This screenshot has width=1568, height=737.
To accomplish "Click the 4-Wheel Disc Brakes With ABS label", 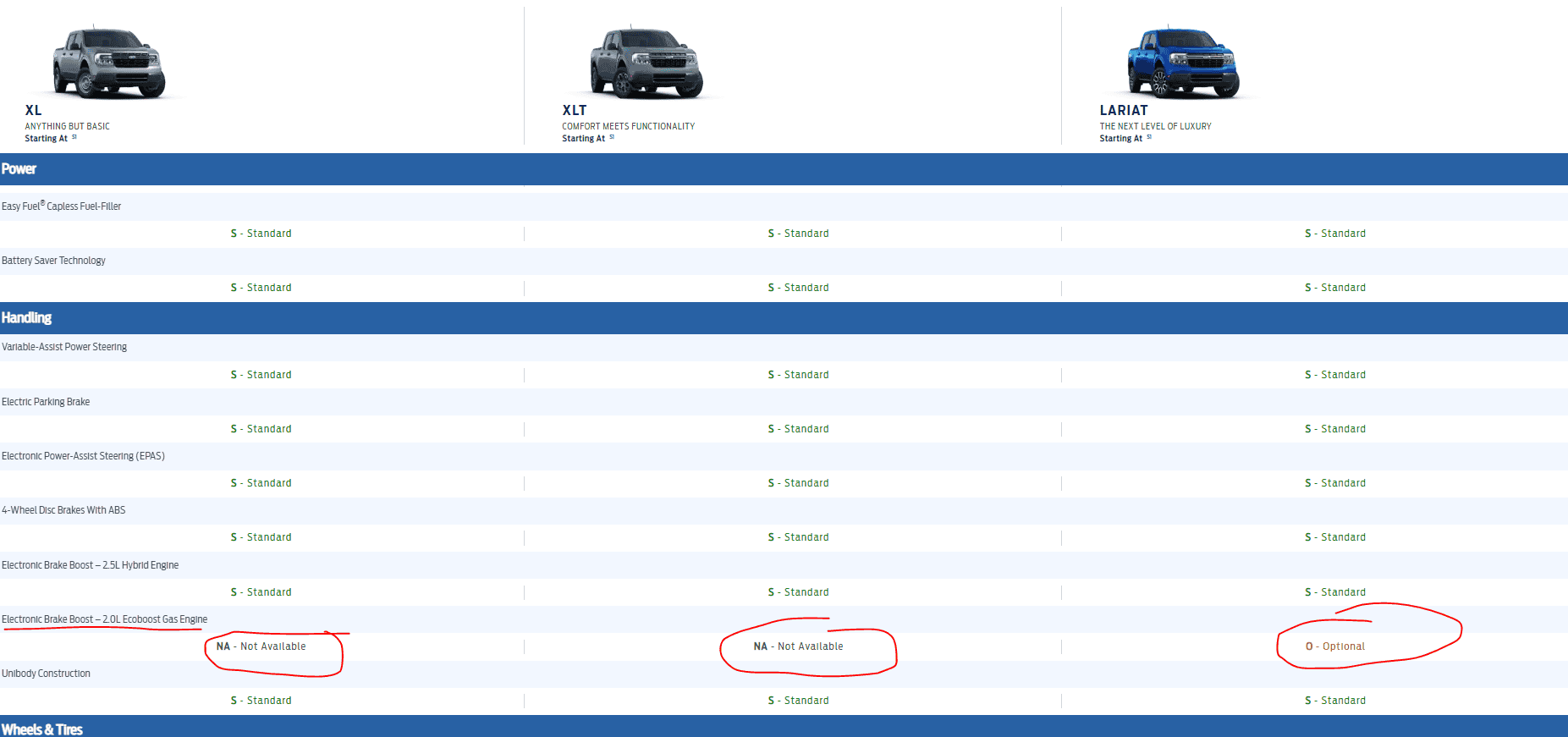I will click(63, 510).
